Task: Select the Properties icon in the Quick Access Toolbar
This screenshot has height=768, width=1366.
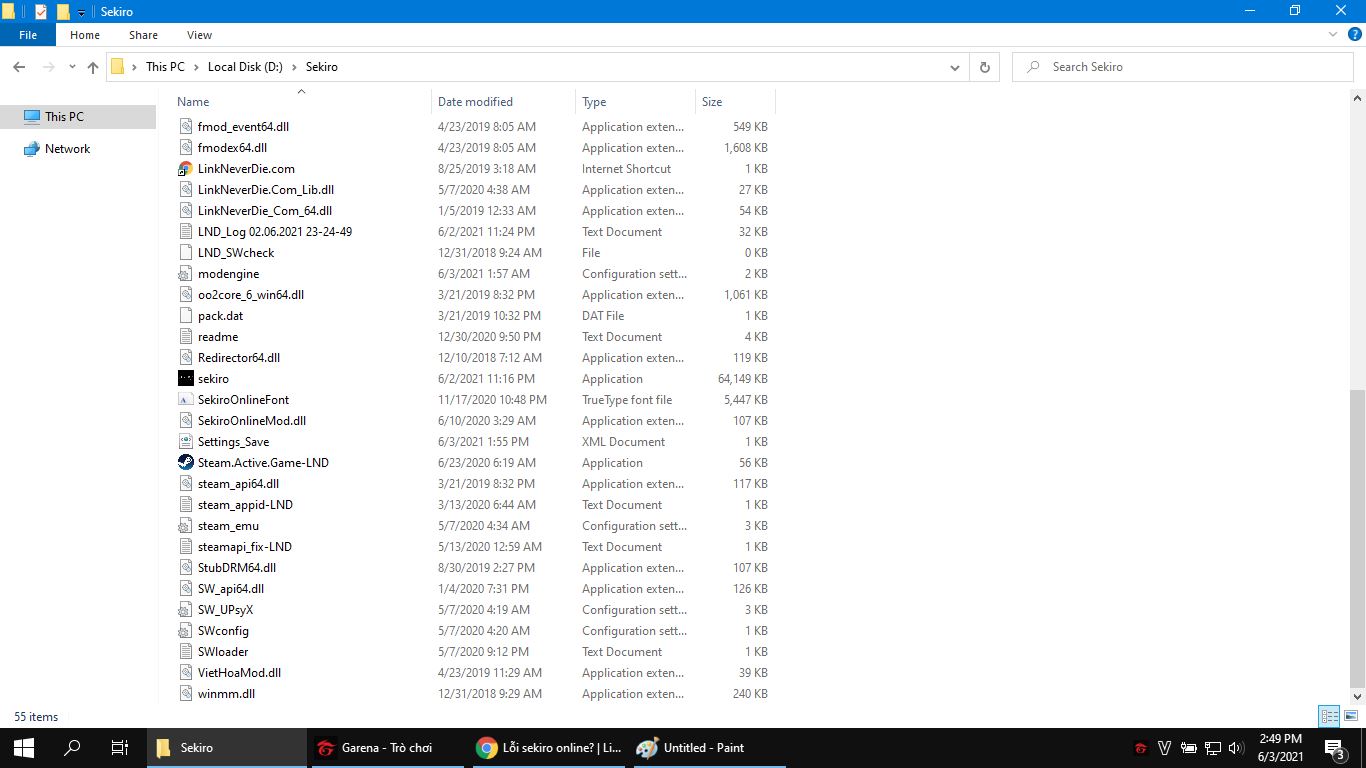Action: pos(43,11)
